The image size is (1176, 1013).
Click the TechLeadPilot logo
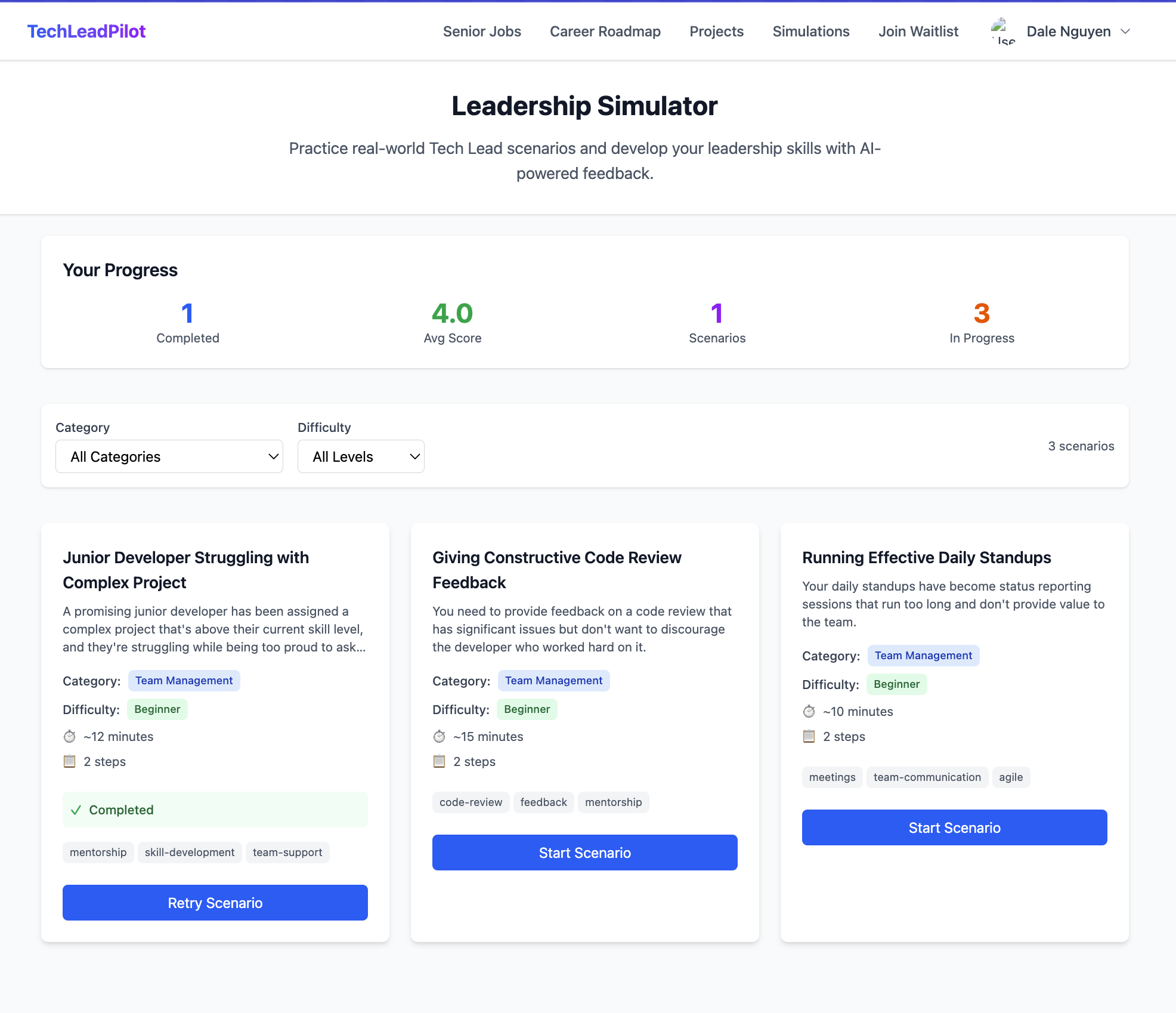(86, 31)
